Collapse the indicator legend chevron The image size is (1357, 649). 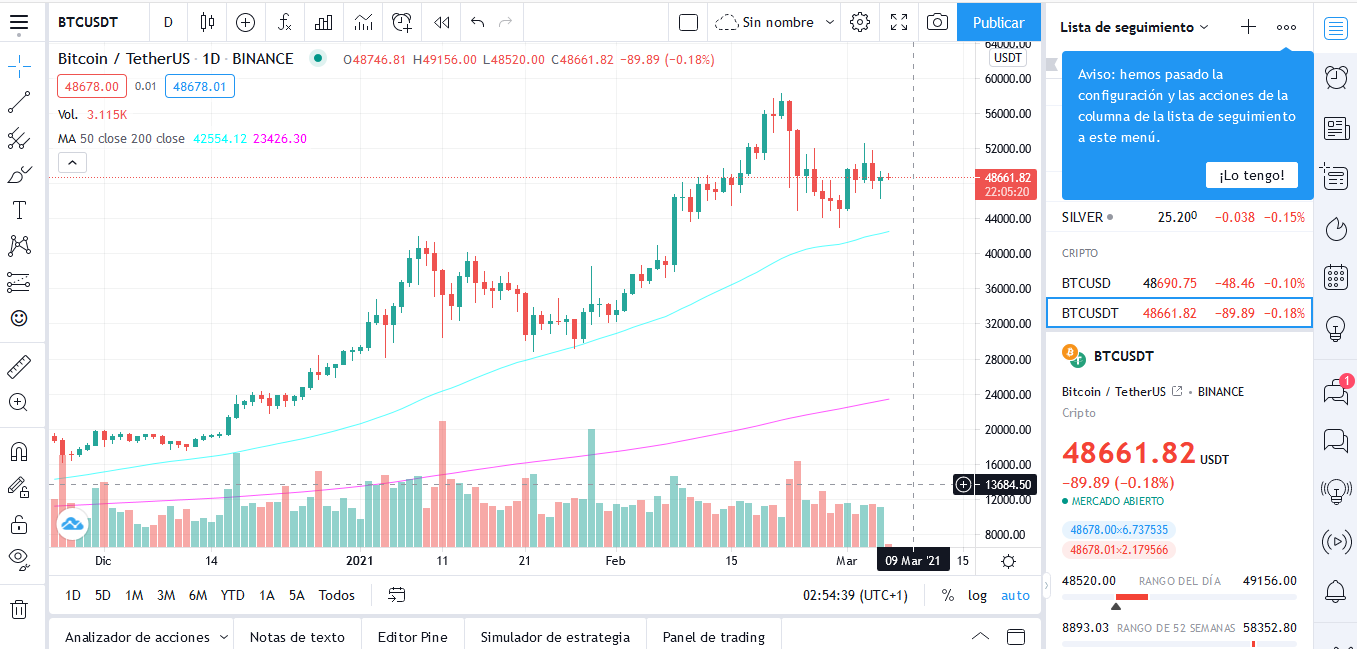point(72,163)
